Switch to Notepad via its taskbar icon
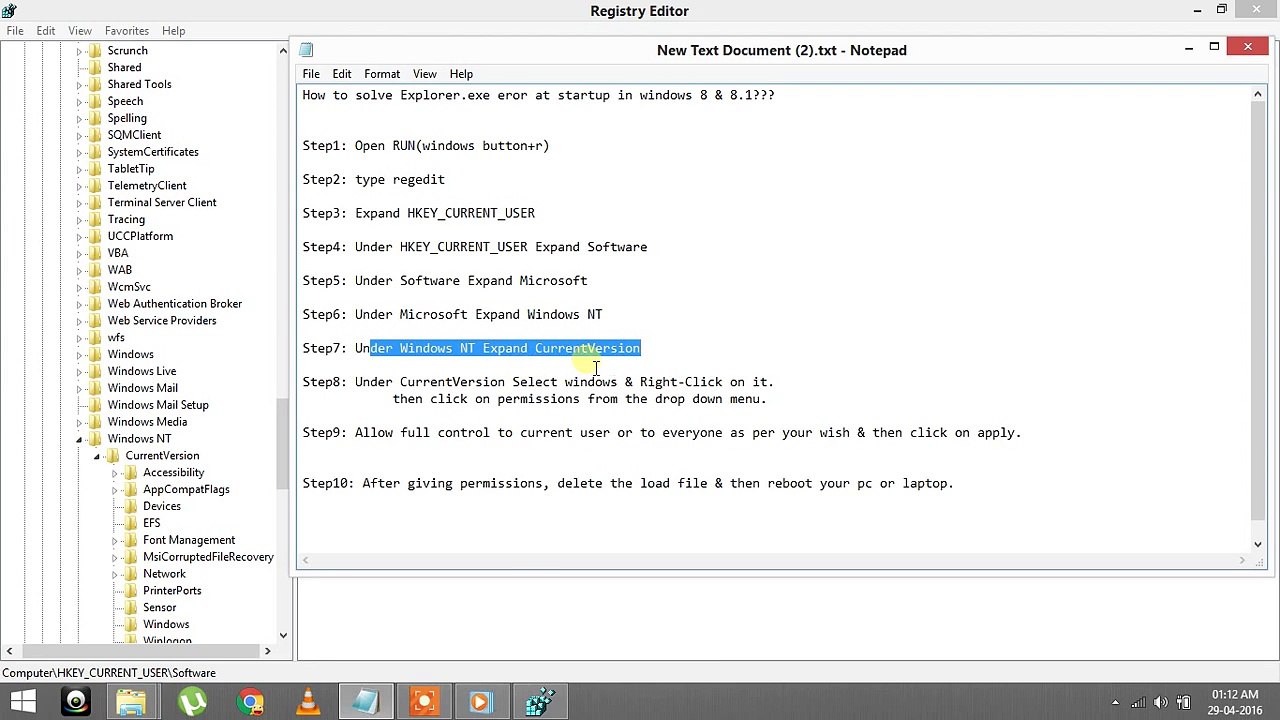 365,701
